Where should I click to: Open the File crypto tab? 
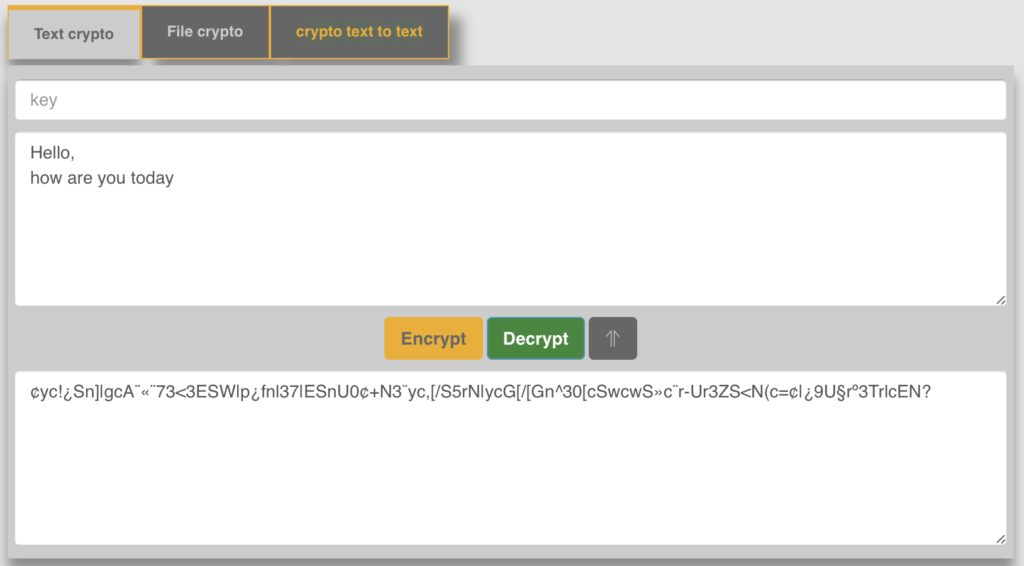tap(205, 32)
